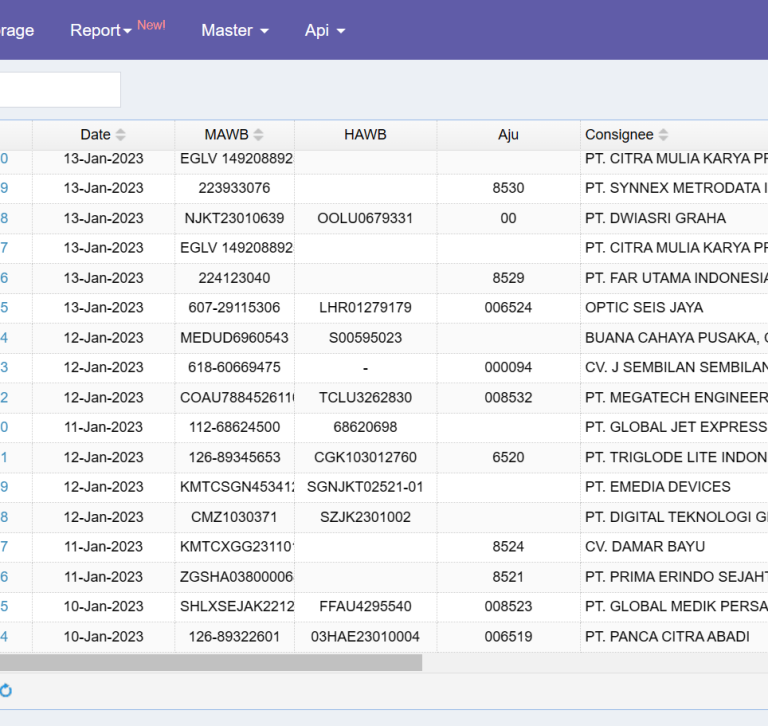Image resolution: width=768 pixels, height=726 pixels.
Task: Sort table by Date column sort arrows
Action: click(120, 135)
